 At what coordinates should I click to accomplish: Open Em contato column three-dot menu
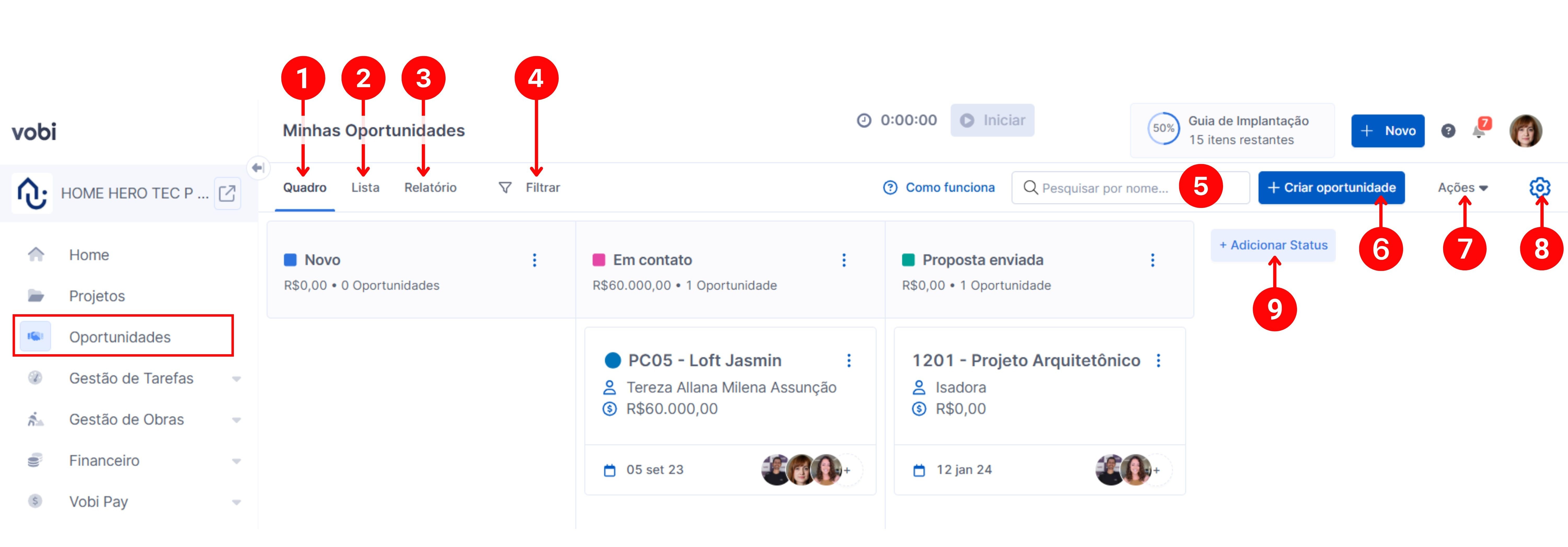[x=844, y=260]
